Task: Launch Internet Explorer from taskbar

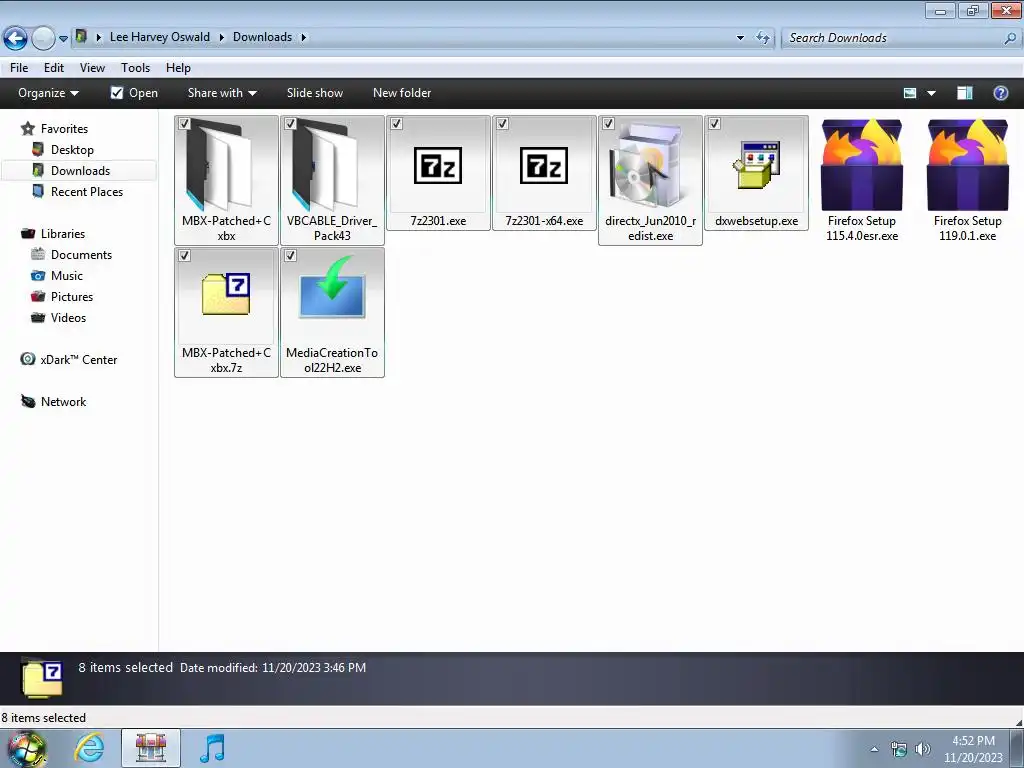Action: click(x=89, y=748)
